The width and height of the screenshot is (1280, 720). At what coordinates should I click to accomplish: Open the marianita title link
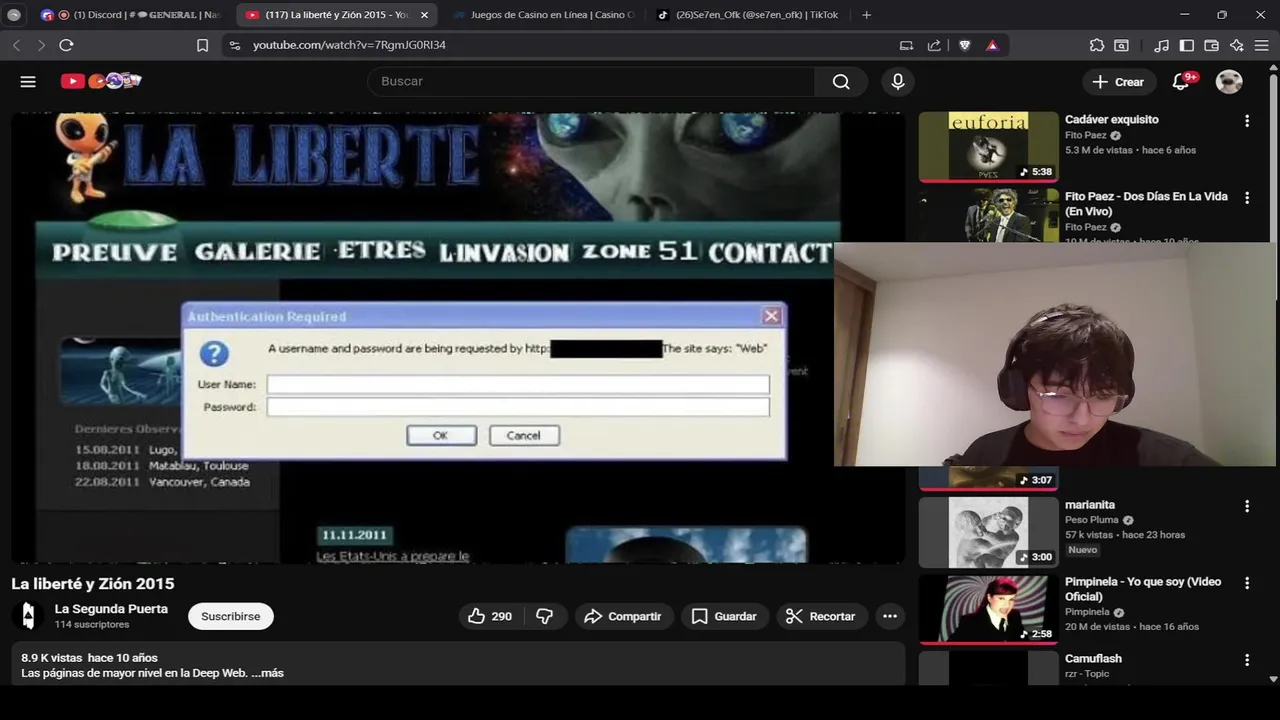(1089, 505)
